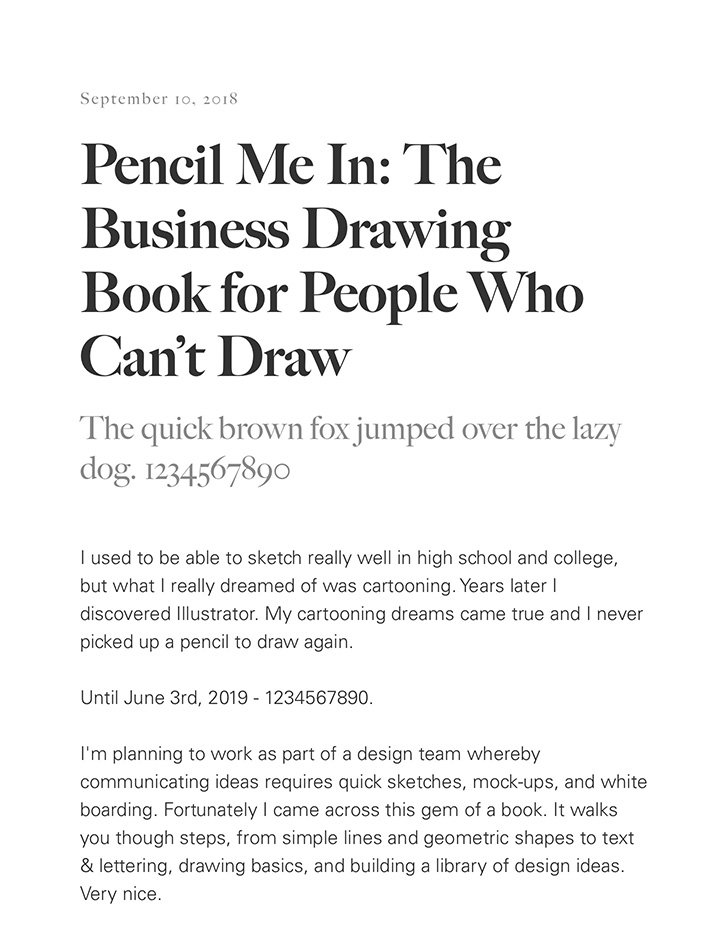Click the line "Until June 3rd, 2019 - 1234567890."

coord(226,697)
